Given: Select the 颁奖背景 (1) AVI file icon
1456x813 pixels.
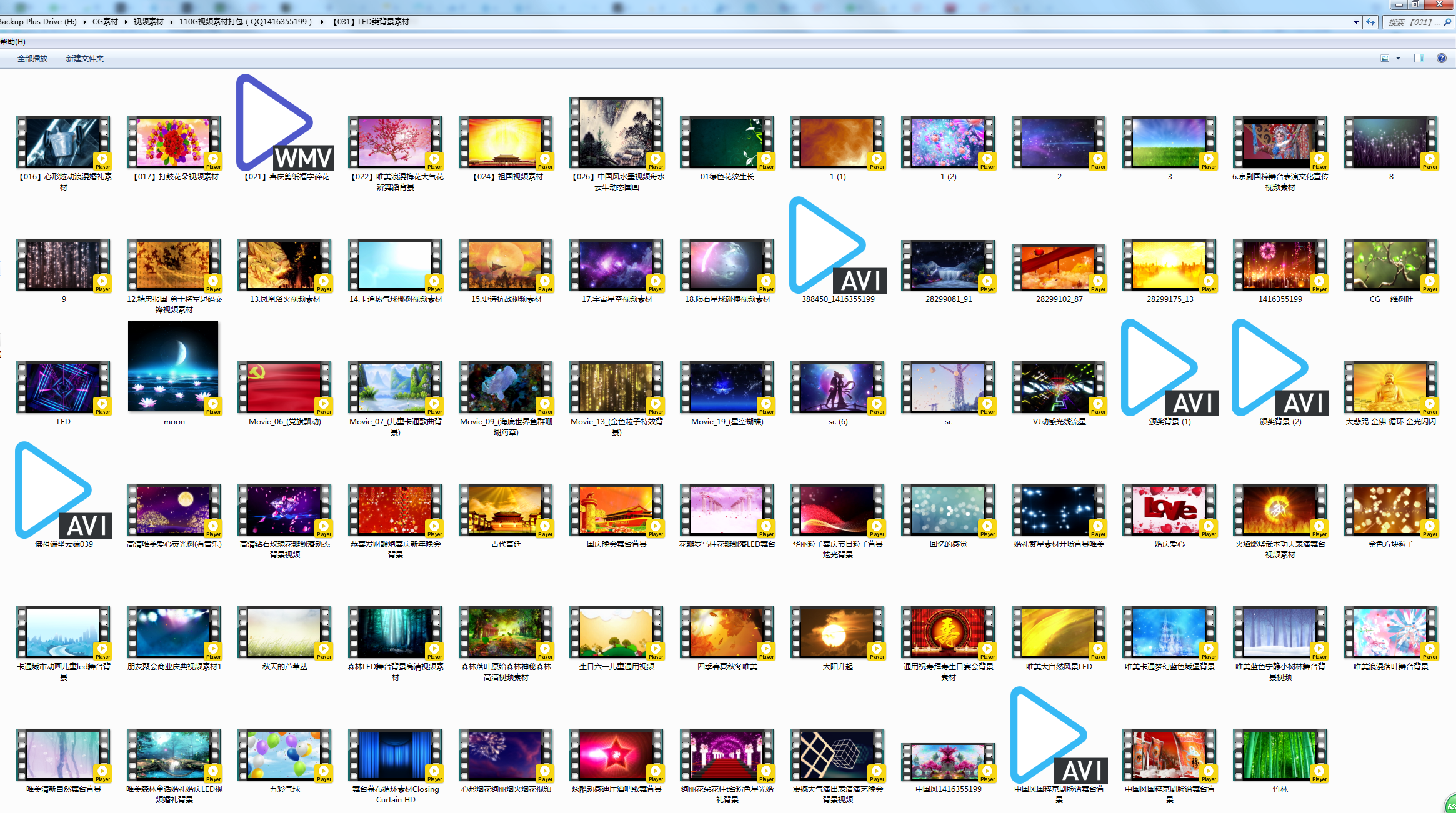Looking at the screenshot, I should (1169, 368).
